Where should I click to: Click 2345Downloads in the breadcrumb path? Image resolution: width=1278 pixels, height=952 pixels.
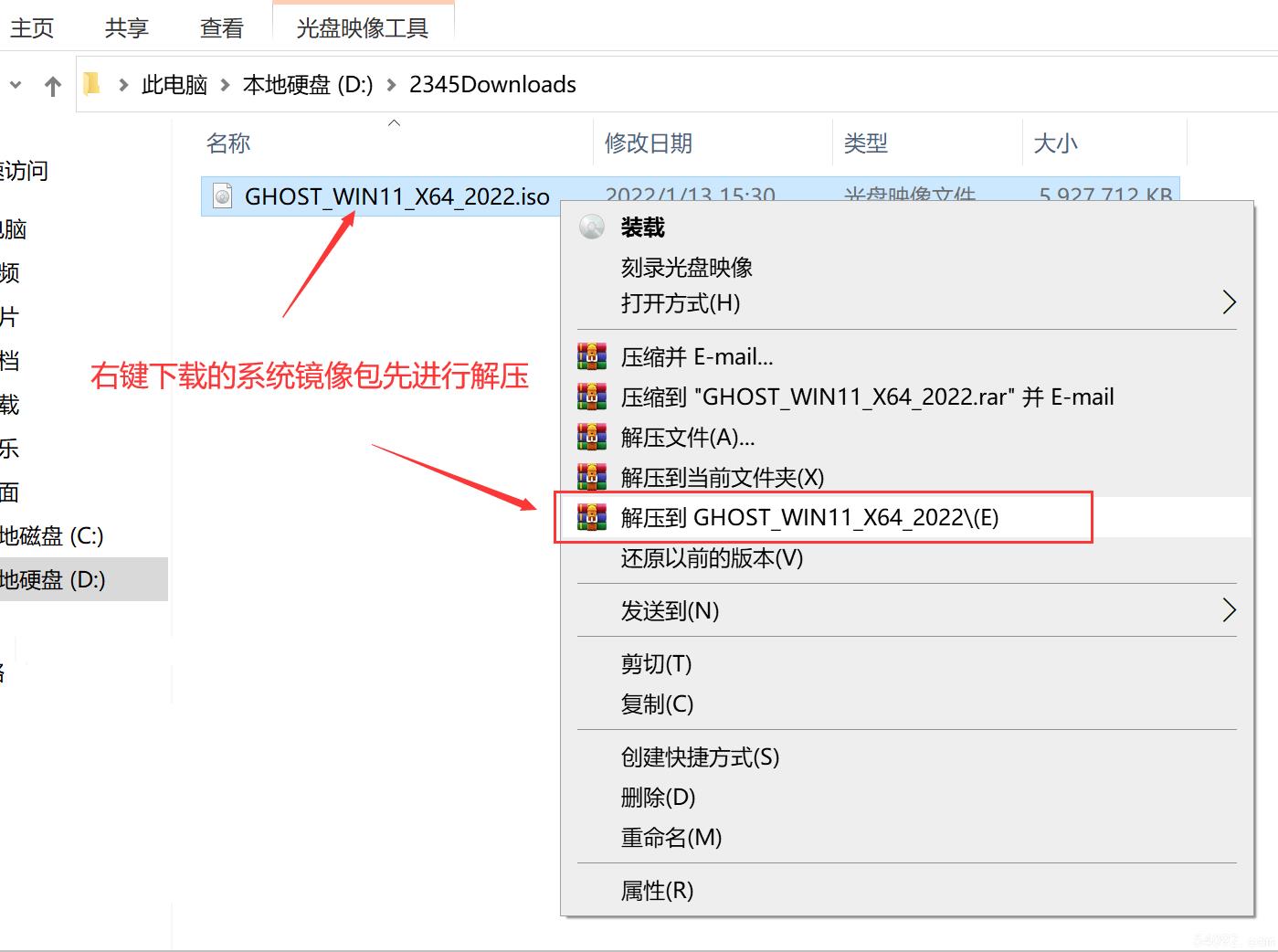(x=493, y=84)
